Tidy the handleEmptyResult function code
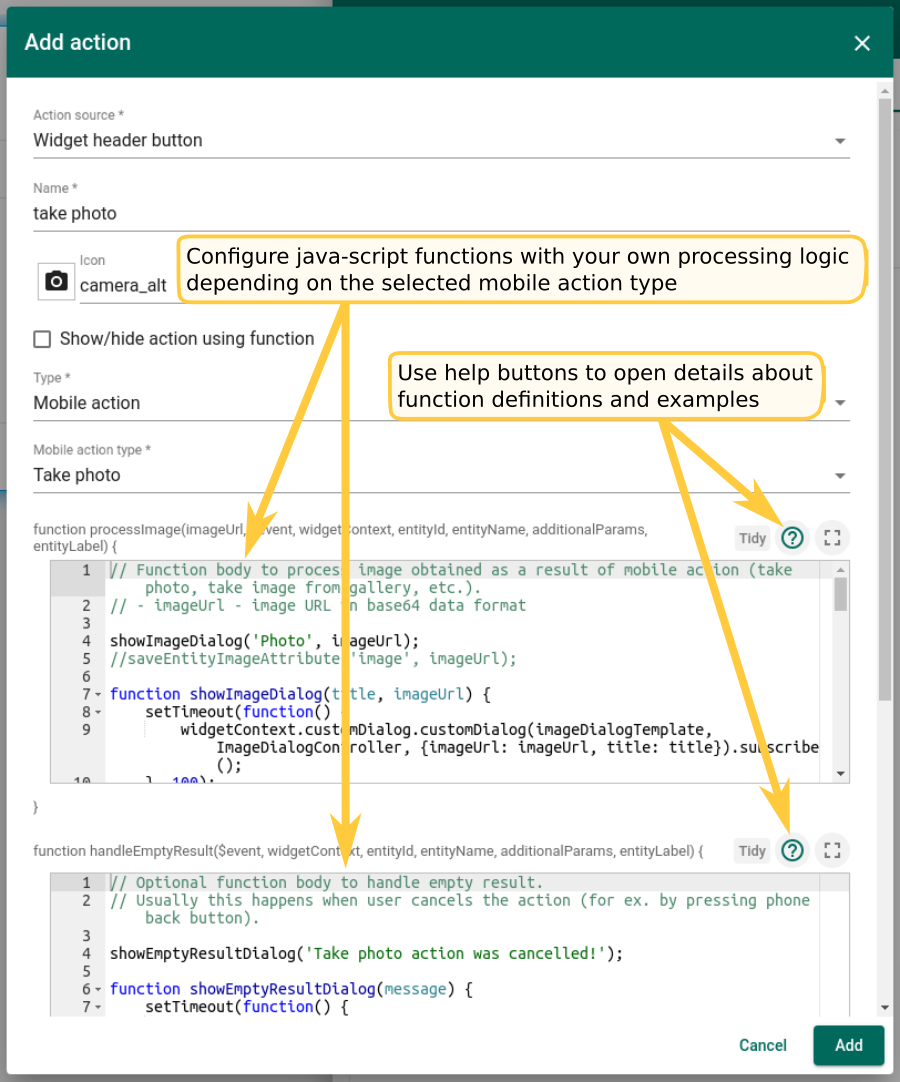The height and width of the screenshot is (1082, 900). pyautogui.click(x=752, y=851)
